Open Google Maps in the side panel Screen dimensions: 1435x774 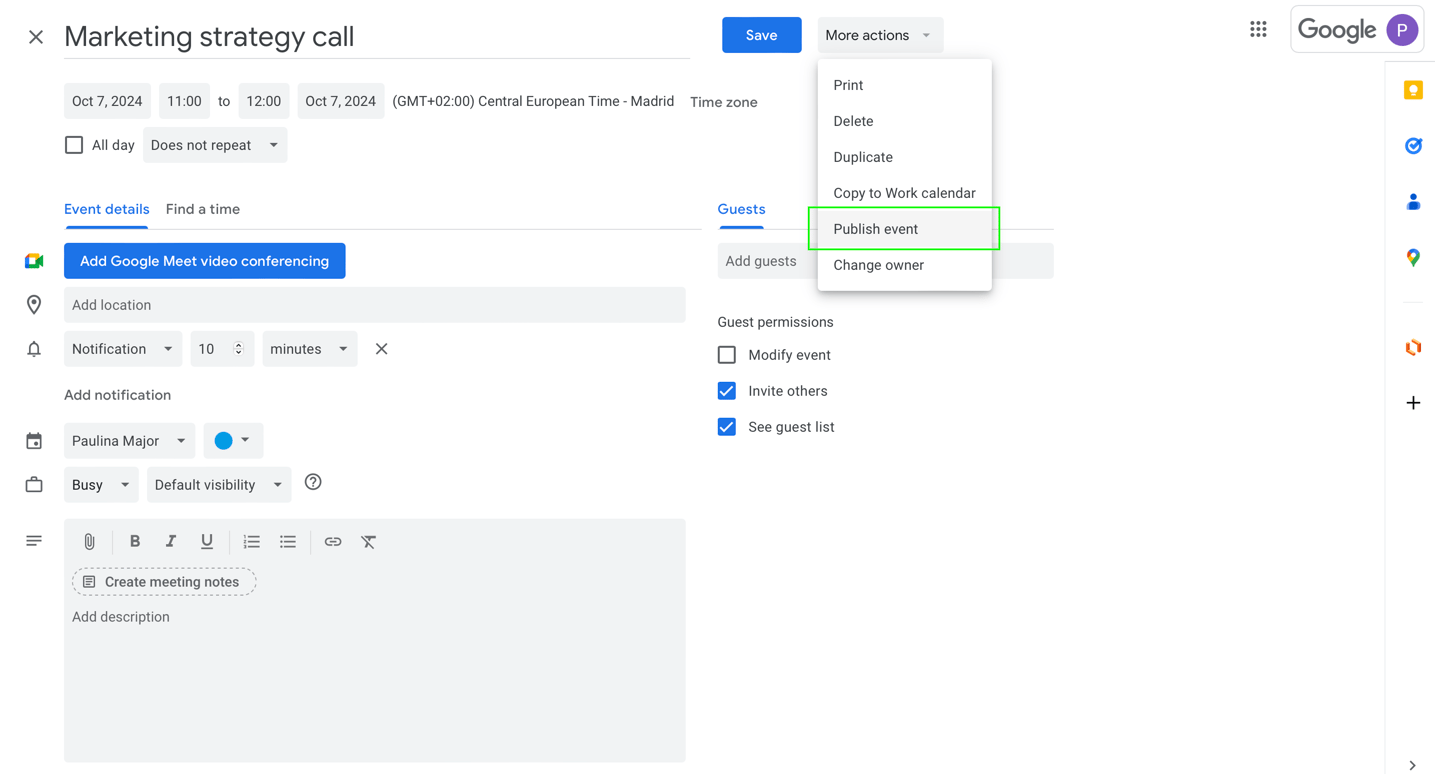click(x=1413, y=258)
